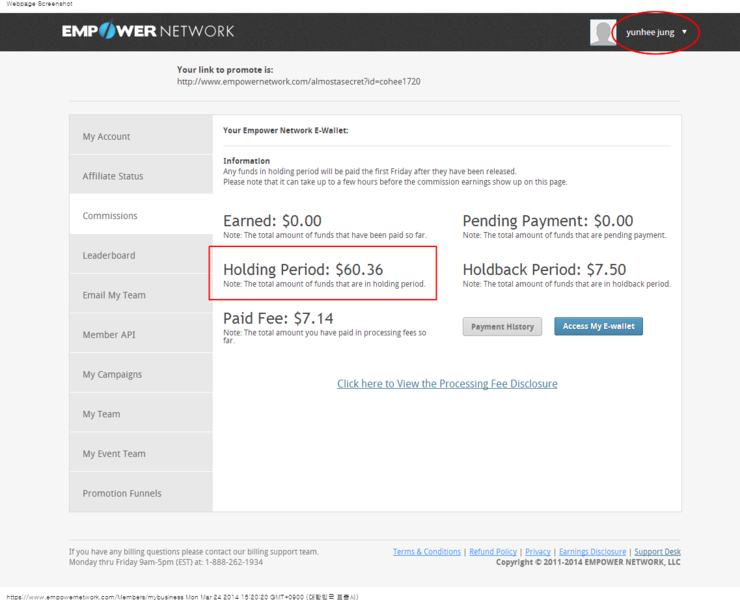Click the Holdback Period: $7.50 amount
The image size is (740, 600).
(544, 270)
